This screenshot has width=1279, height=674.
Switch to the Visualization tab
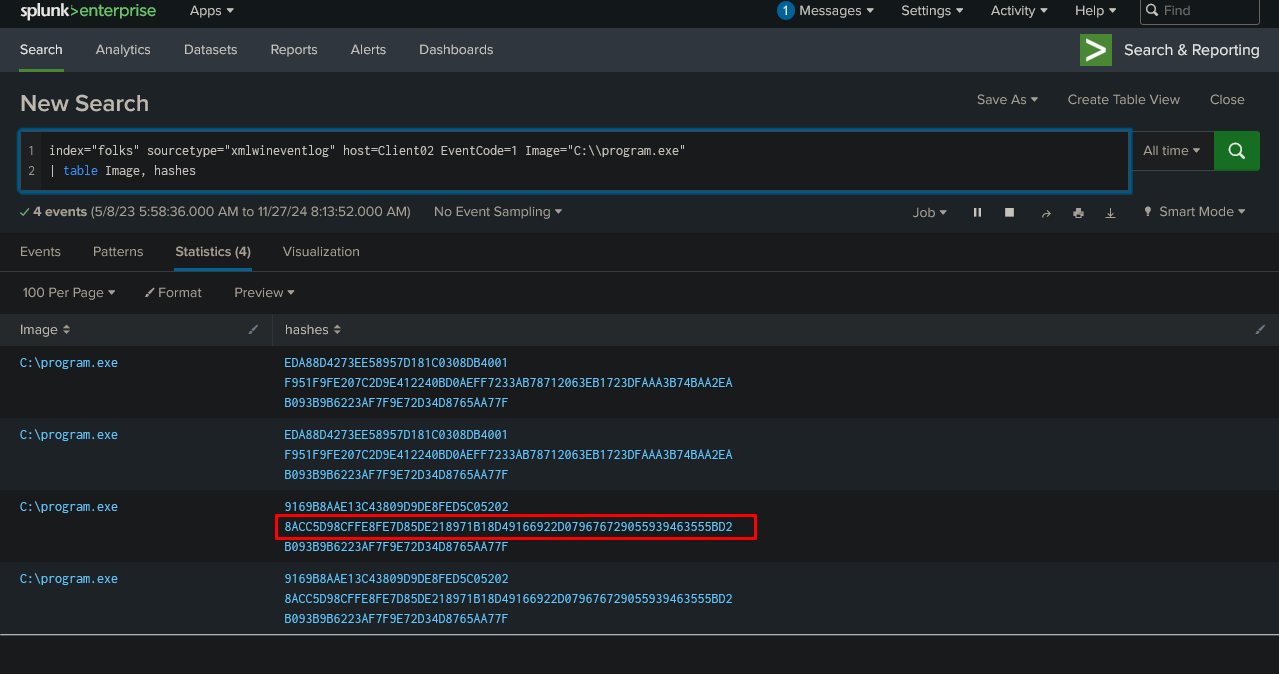tap(321, 252)
